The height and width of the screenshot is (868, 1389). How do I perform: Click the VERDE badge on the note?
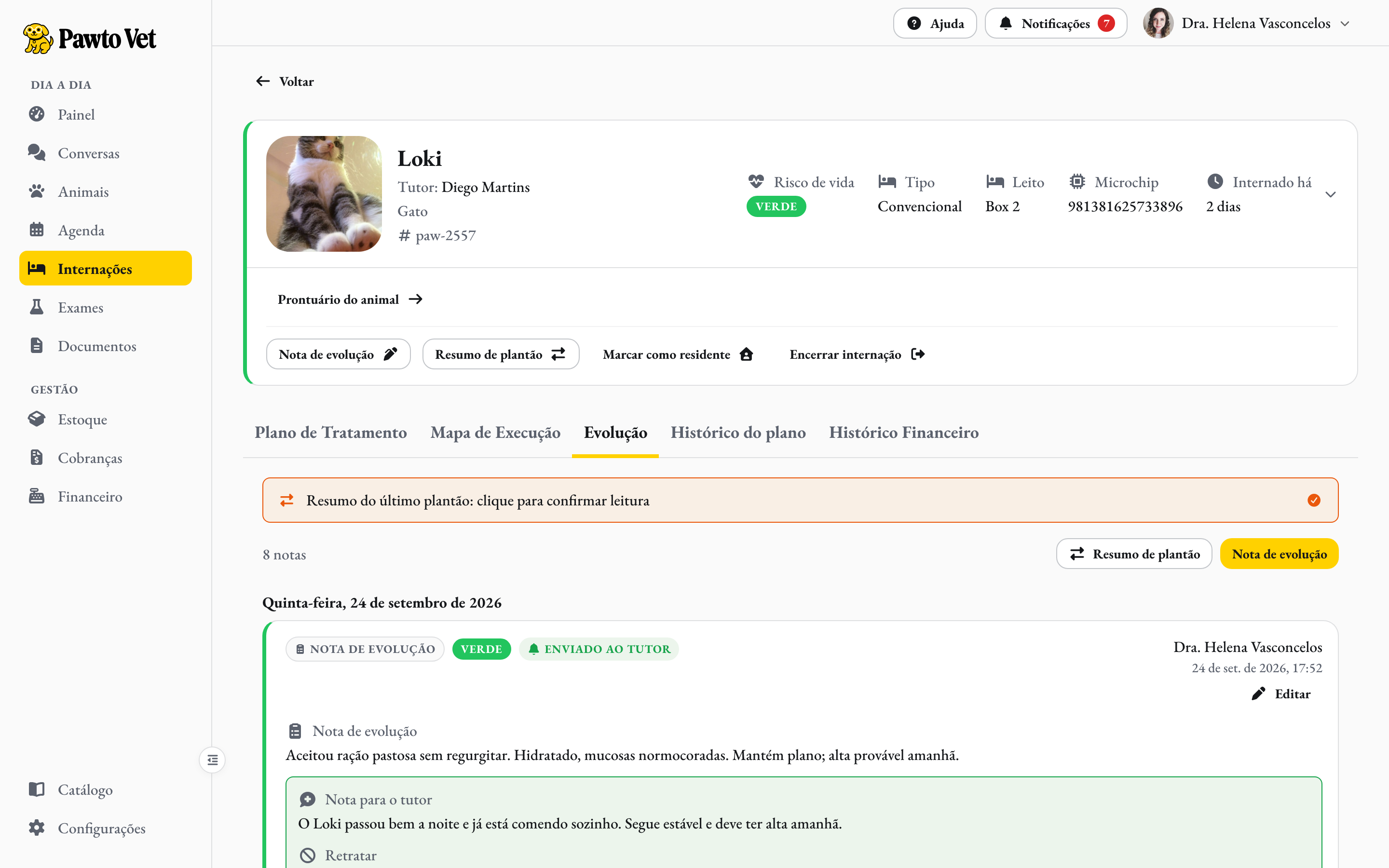(x=481, y=649)
